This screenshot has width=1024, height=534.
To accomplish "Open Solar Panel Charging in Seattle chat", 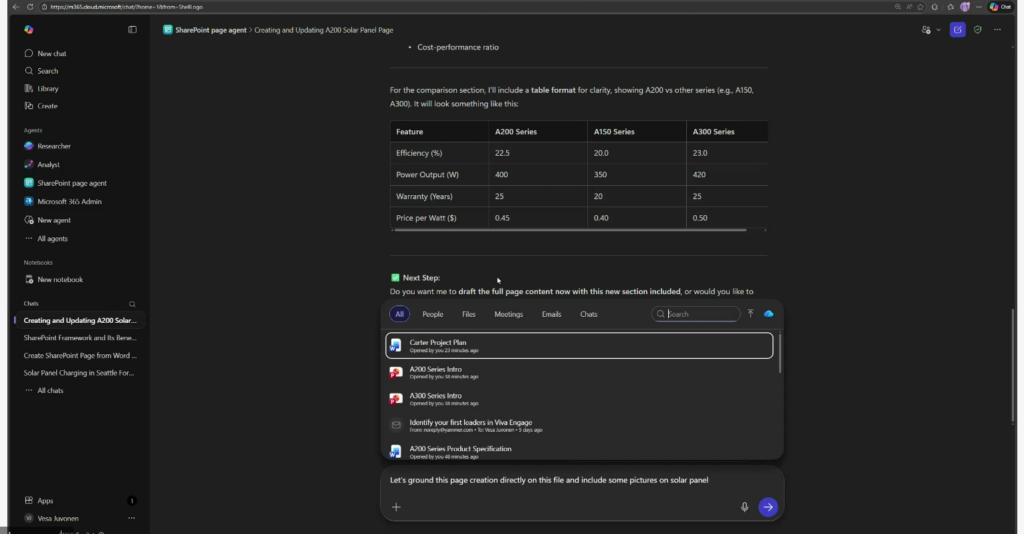I will point(80,373).
